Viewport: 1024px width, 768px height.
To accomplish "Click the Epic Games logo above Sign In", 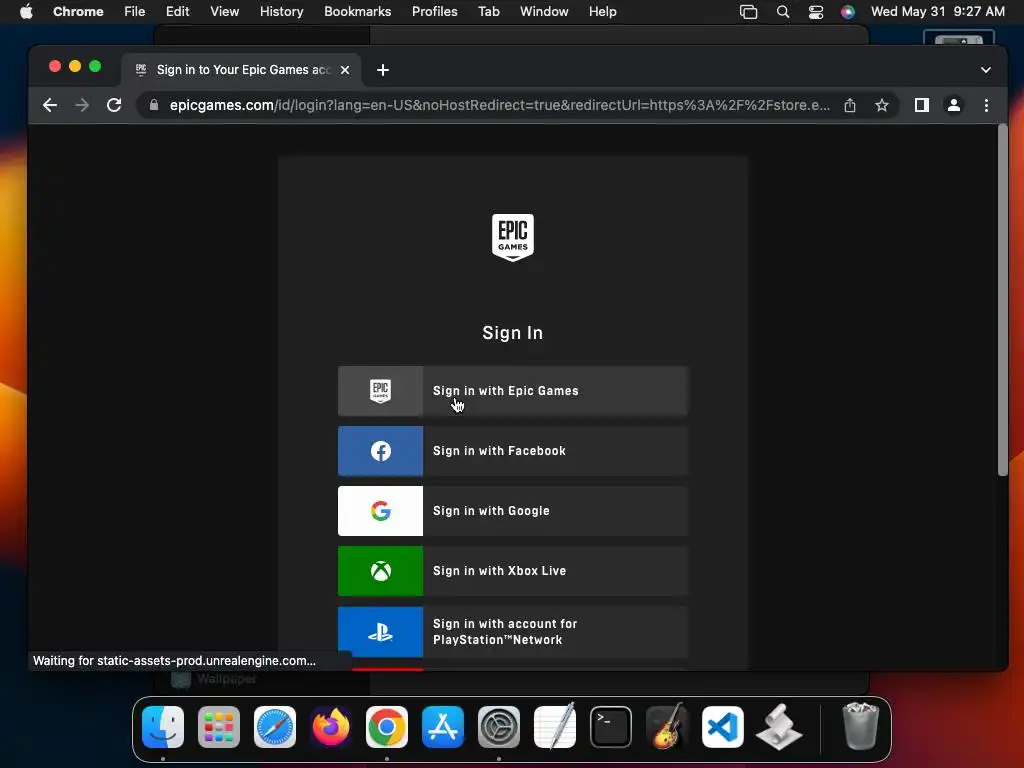I will (513, 237).
